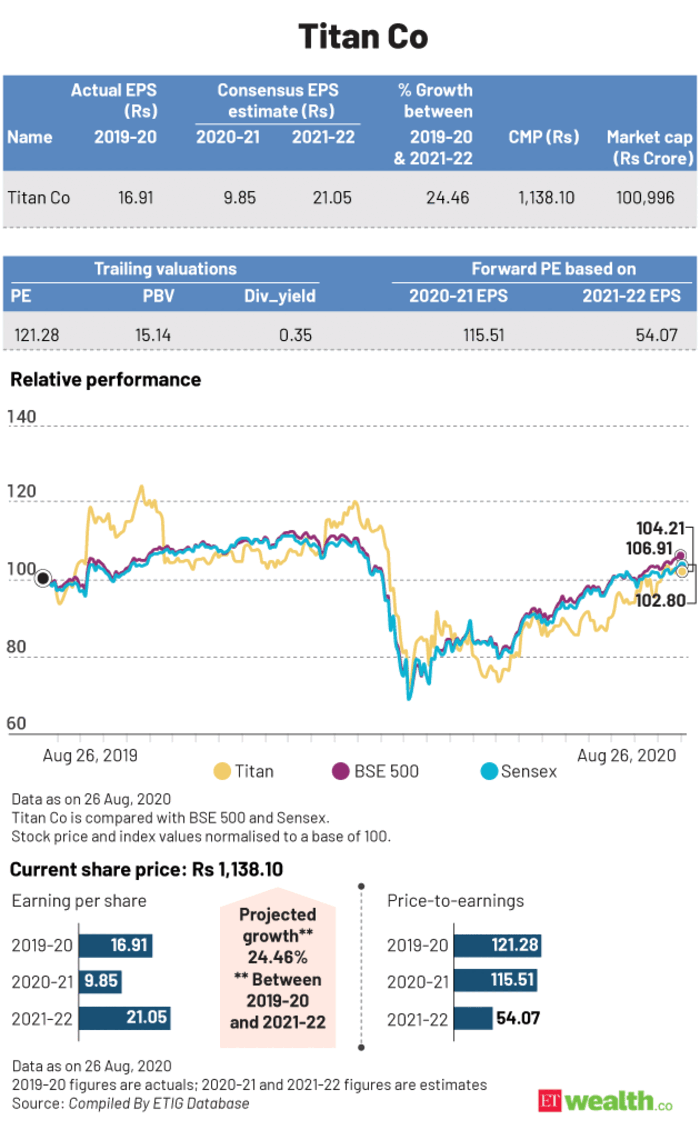The height and width of the screenshot is (1140, 700).
Task: Select the 2020-21 EPS bar showing 9.85
Action: 99,982
